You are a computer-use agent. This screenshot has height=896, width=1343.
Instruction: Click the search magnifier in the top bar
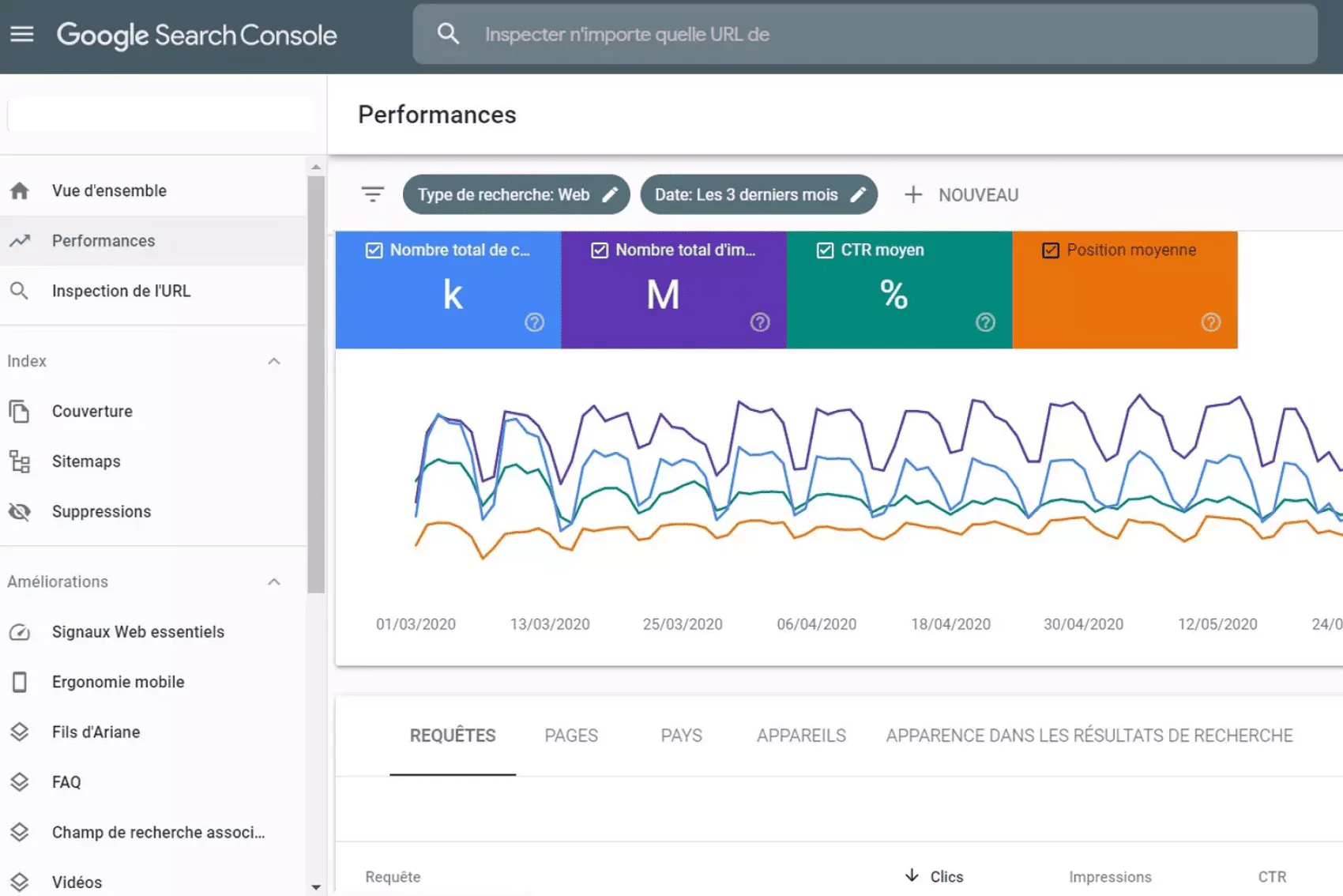447,33
